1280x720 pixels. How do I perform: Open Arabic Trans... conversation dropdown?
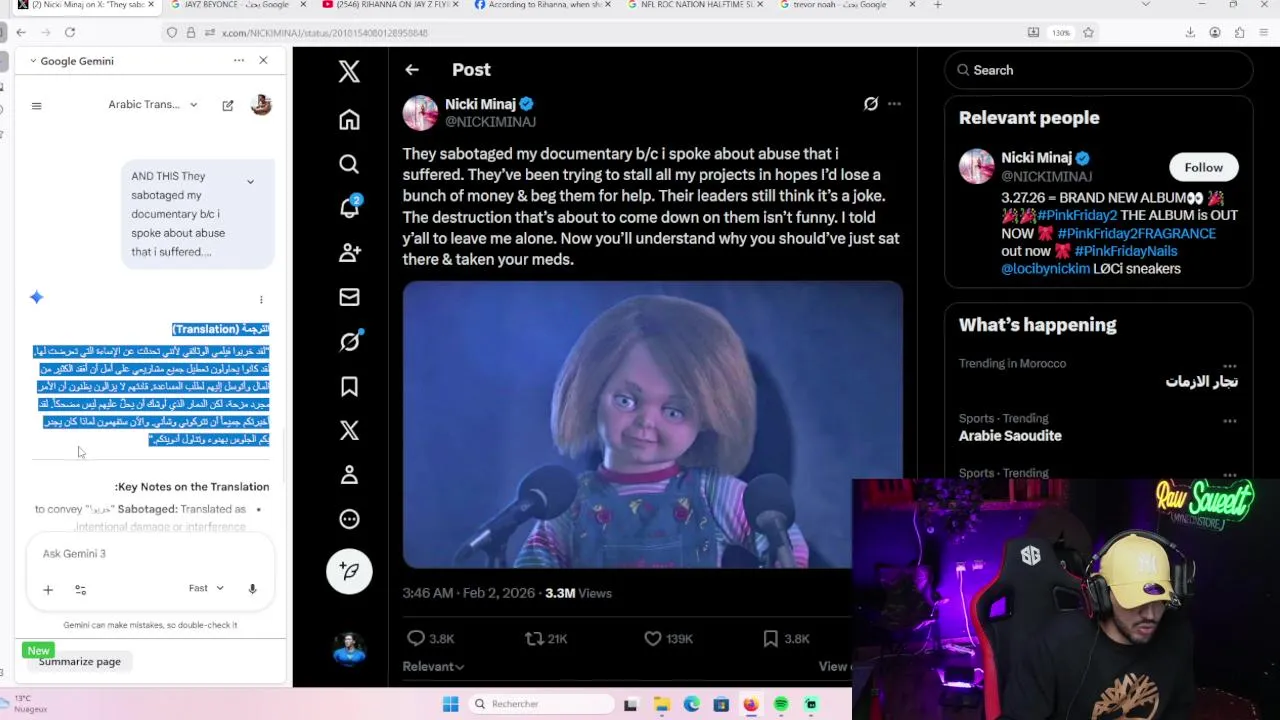click(x=153, y=104)
